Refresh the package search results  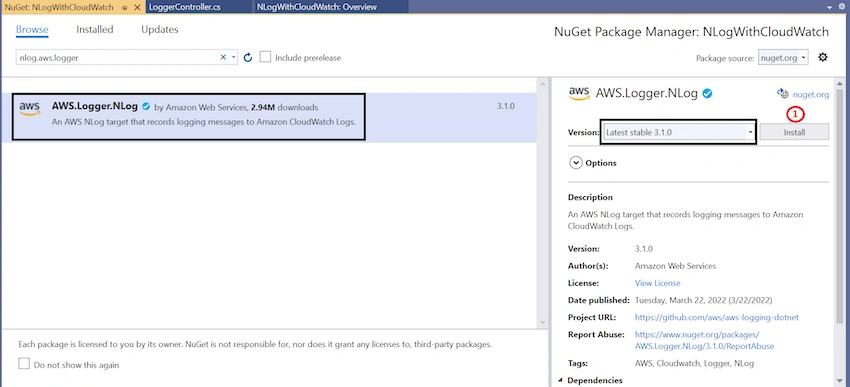pos(248,57)
